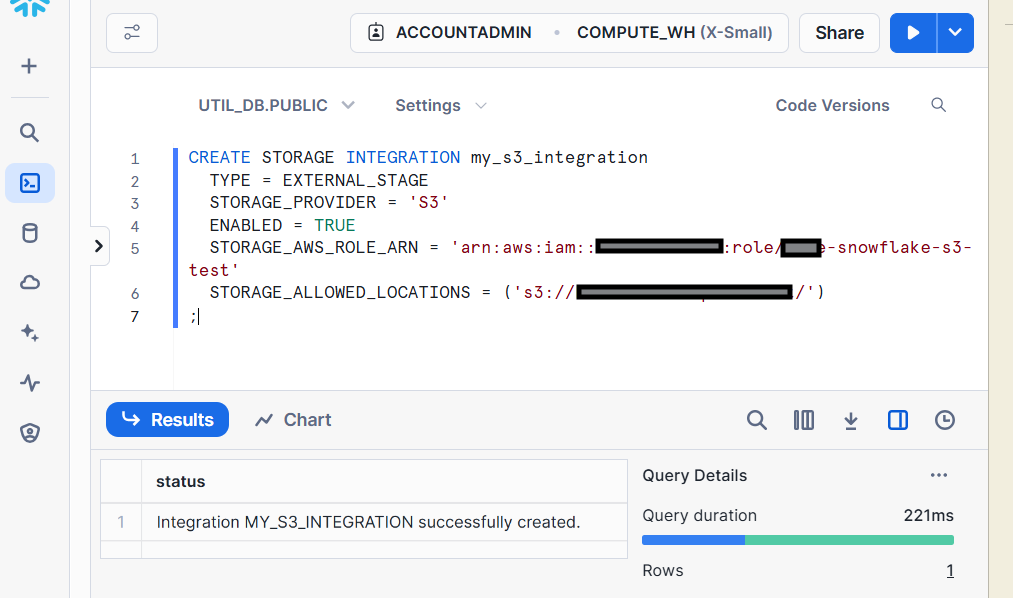Image resolution: width=1013 pixels, height=598 pixels.
Task: Click the STORAGE_ALLOWED_LOCATIONS code line
Action: click(517, 293)
